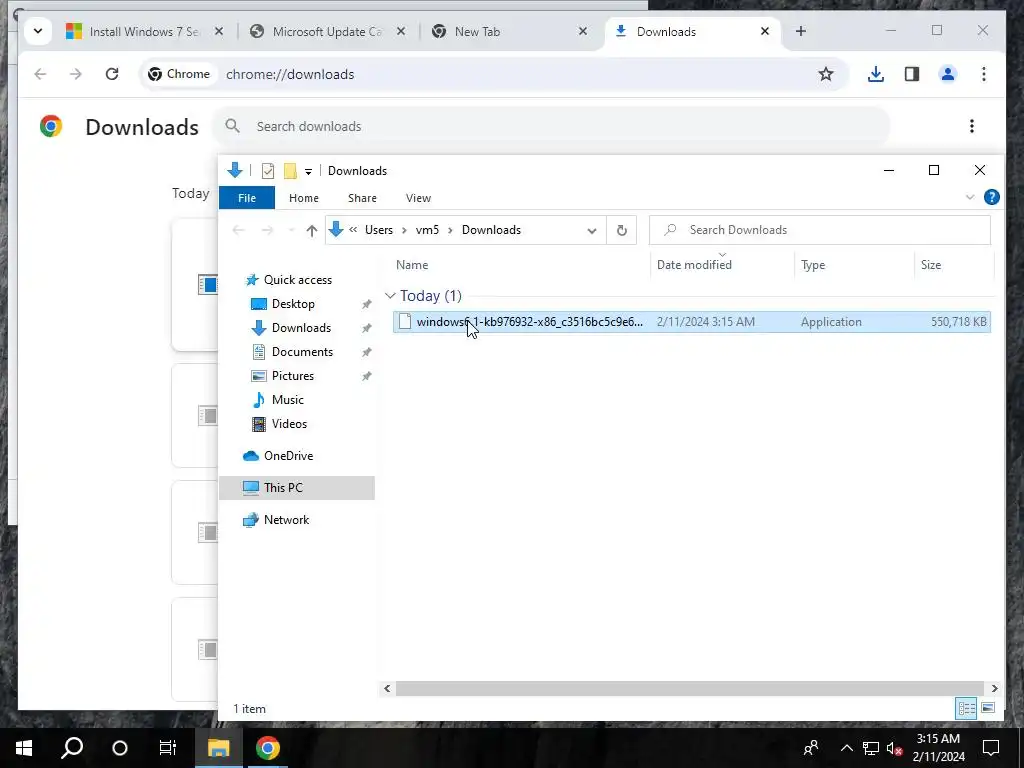Open the View ribbon tab

[418, 198]
